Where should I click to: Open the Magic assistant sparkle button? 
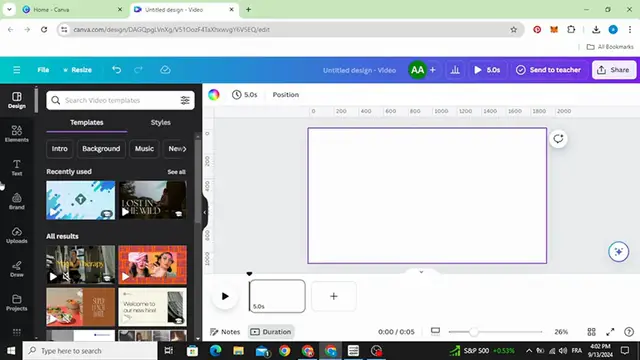coord(618,252)
